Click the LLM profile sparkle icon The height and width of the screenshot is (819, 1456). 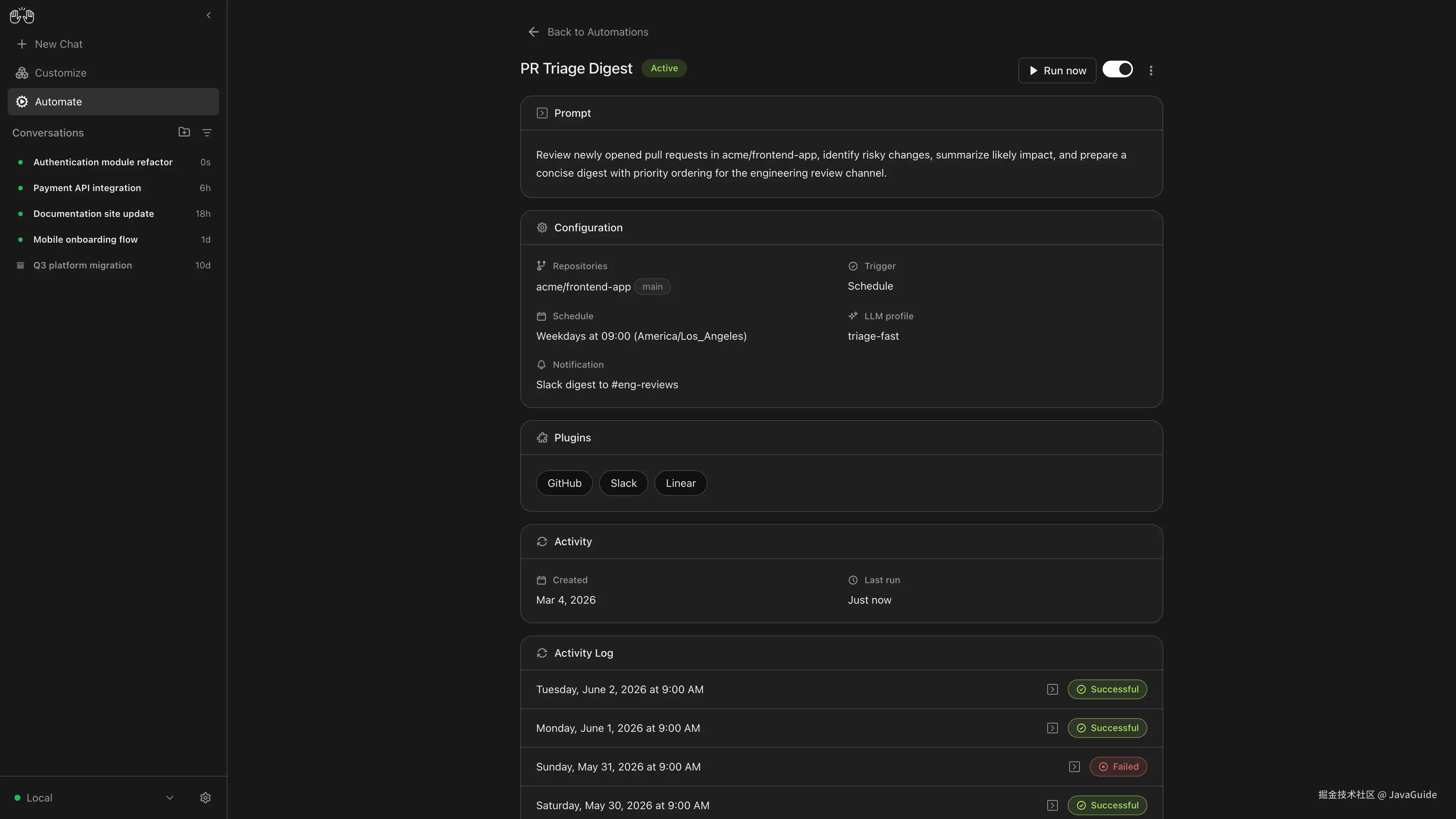click(x=853, y=316)
